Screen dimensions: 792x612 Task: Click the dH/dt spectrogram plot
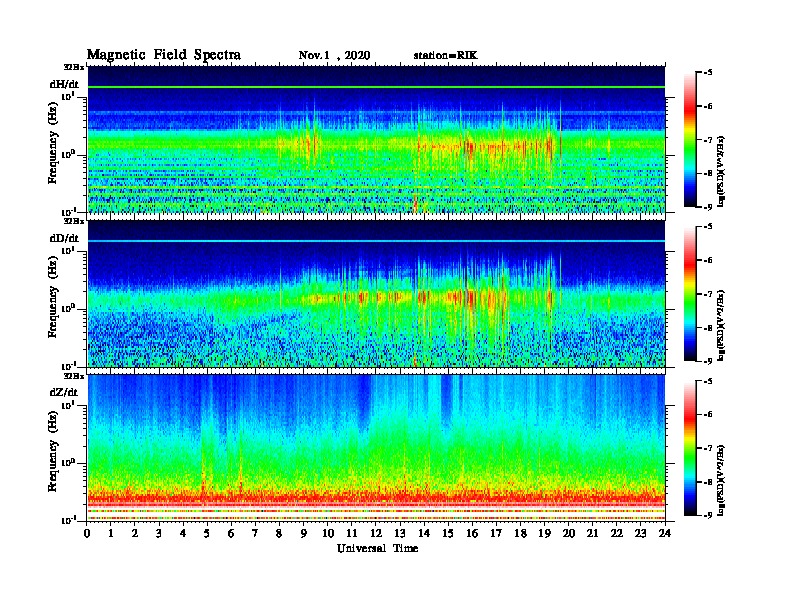coord(376,139)
